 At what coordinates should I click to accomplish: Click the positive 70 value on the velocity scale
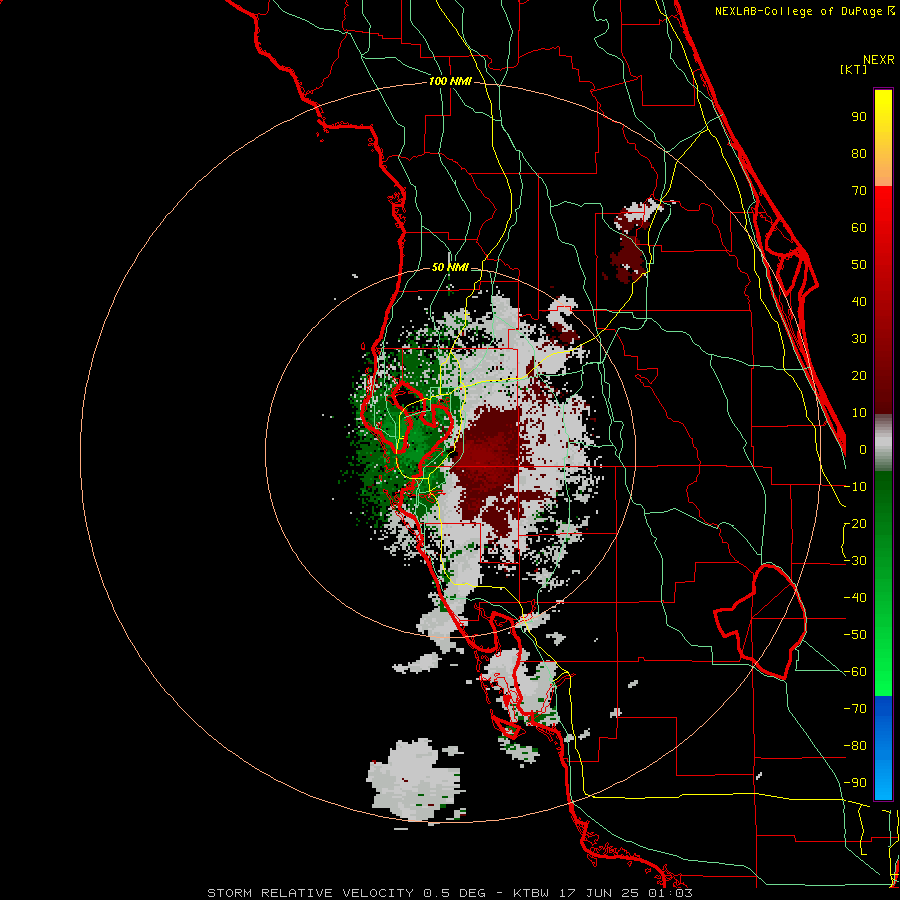tap(859, 191)
